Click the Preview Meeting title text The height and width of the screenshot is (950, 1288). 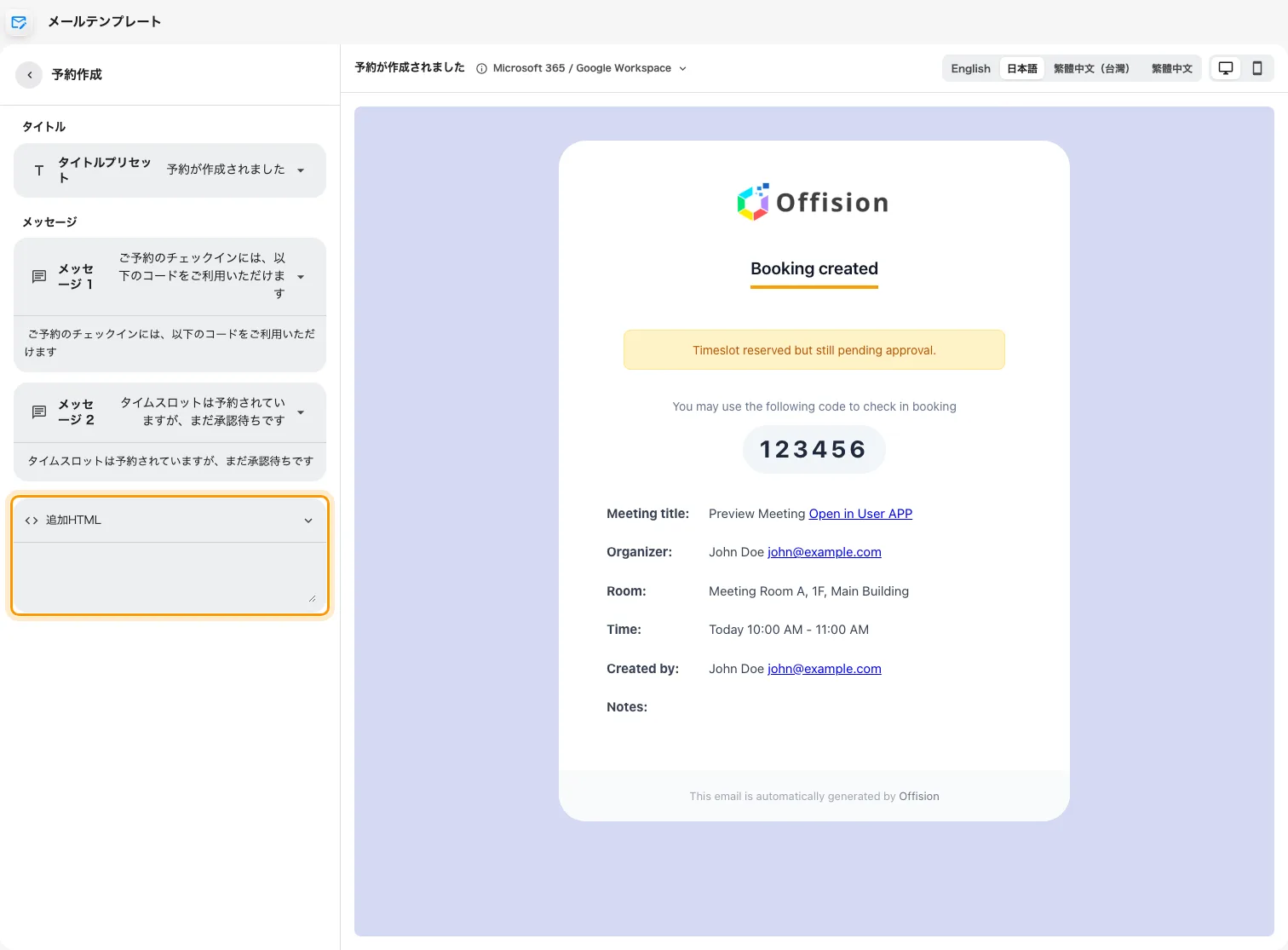click(x=756, y=514)
